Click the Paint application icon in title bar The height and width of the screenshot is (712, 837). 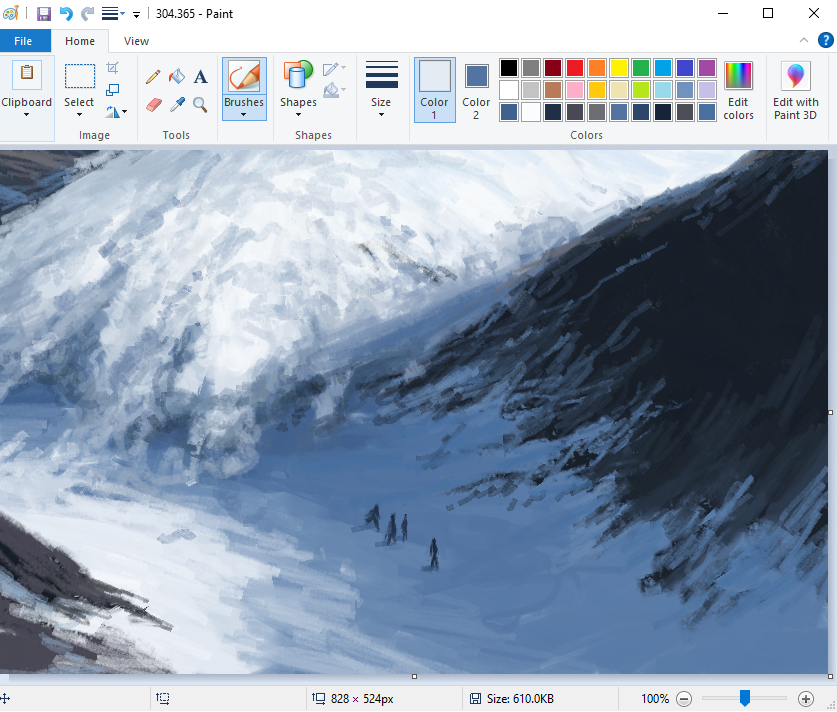click(x=11, y=13)
